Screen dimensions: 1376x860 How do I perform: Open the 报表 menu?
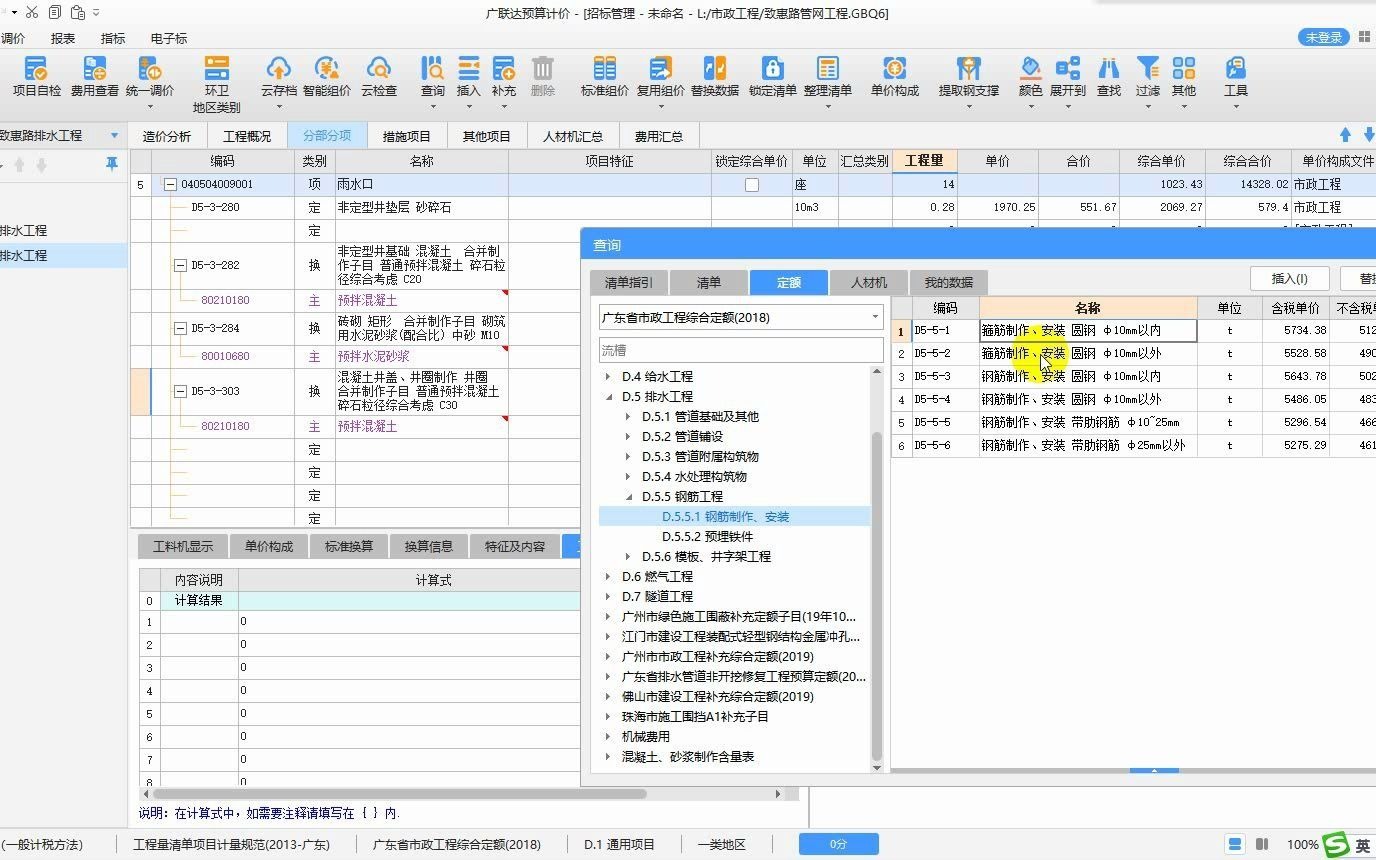pyautogui.click(x=63, y=38)
